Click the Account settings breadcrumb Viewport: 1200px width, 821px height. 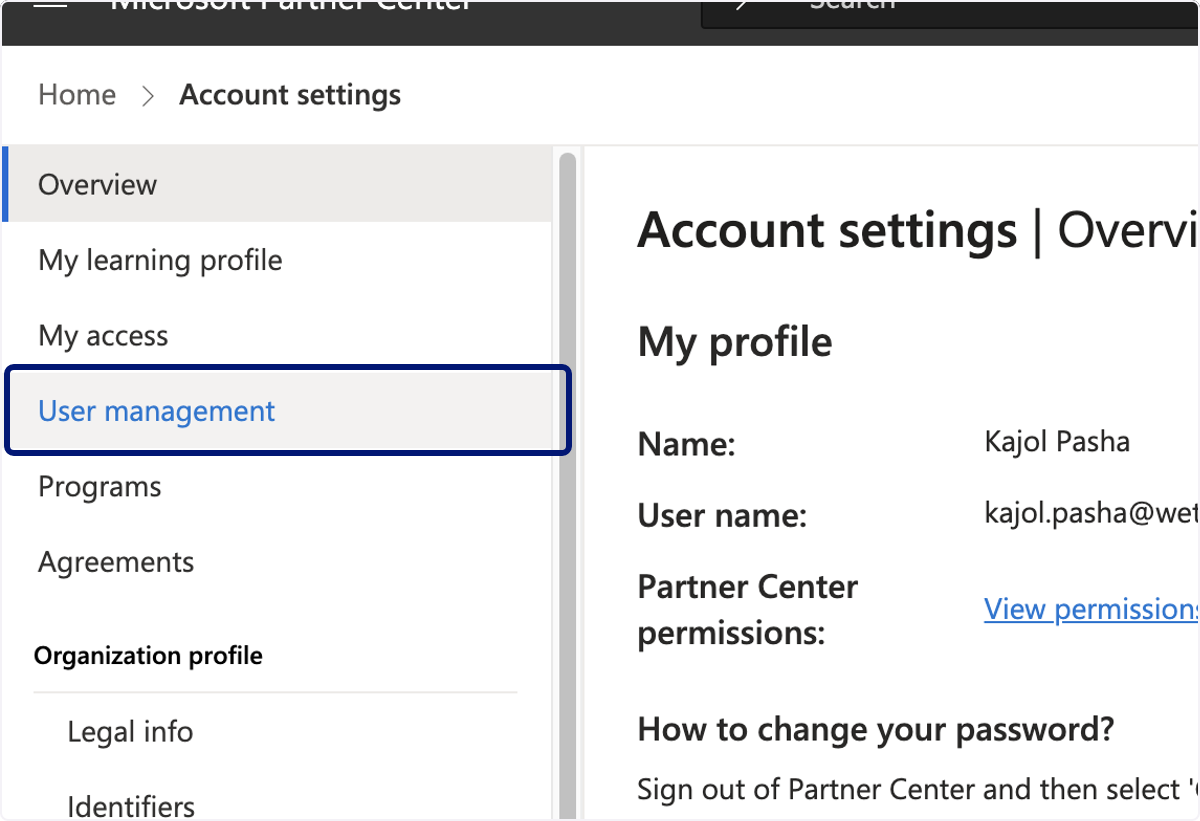pos(290,95)
